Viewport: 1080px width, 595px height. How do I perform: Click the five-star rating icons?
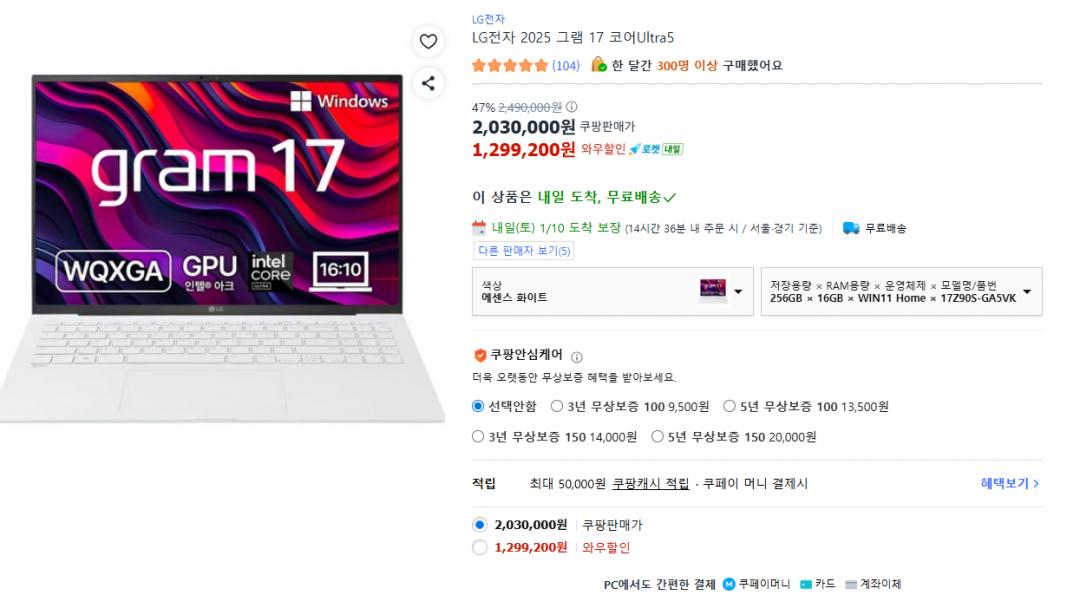click(510, 65)
